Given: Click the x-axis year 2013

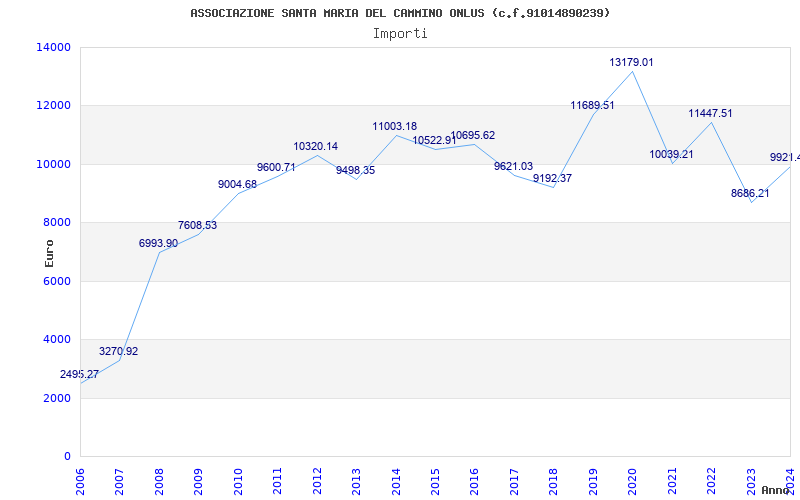Looking at the screenshot, I should [x=356, y=481].
